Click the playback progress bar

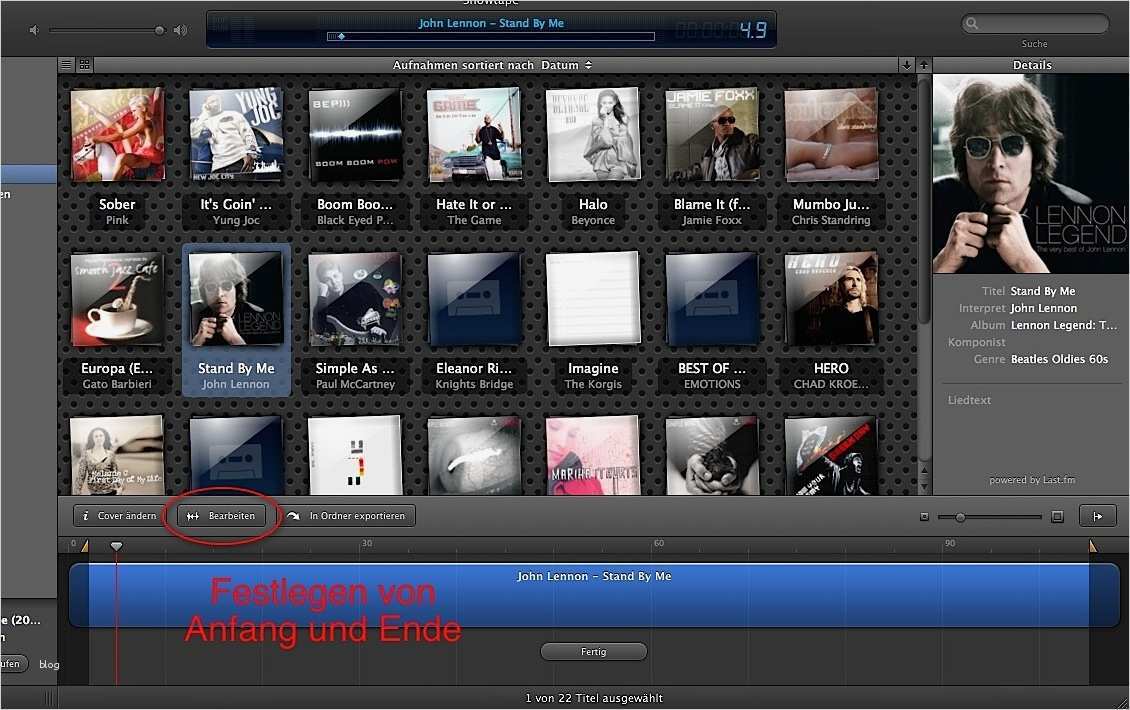[x=491, y=36]
